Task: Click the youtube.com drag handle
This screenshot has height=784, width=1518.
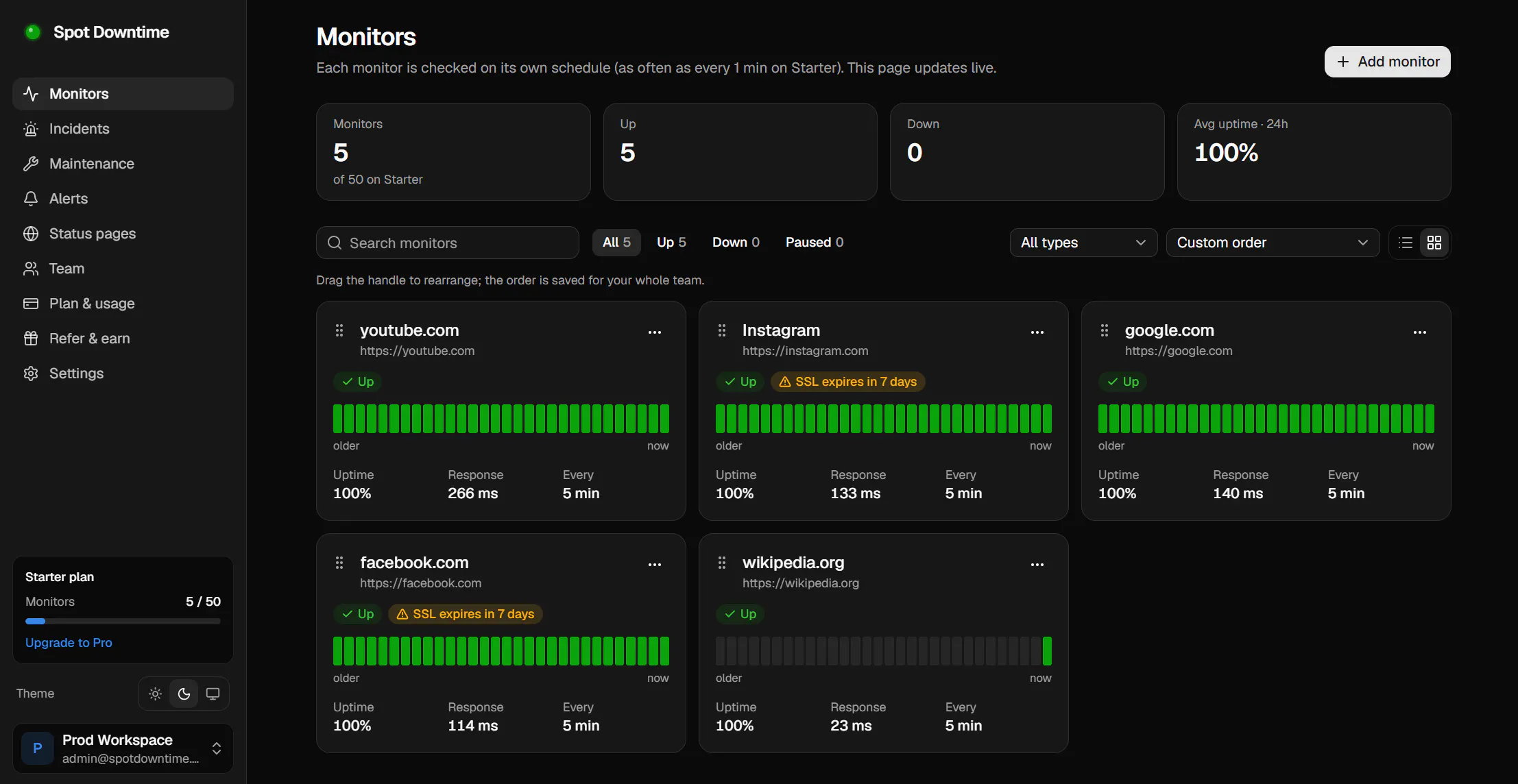Action: click(x=339, y=331)
